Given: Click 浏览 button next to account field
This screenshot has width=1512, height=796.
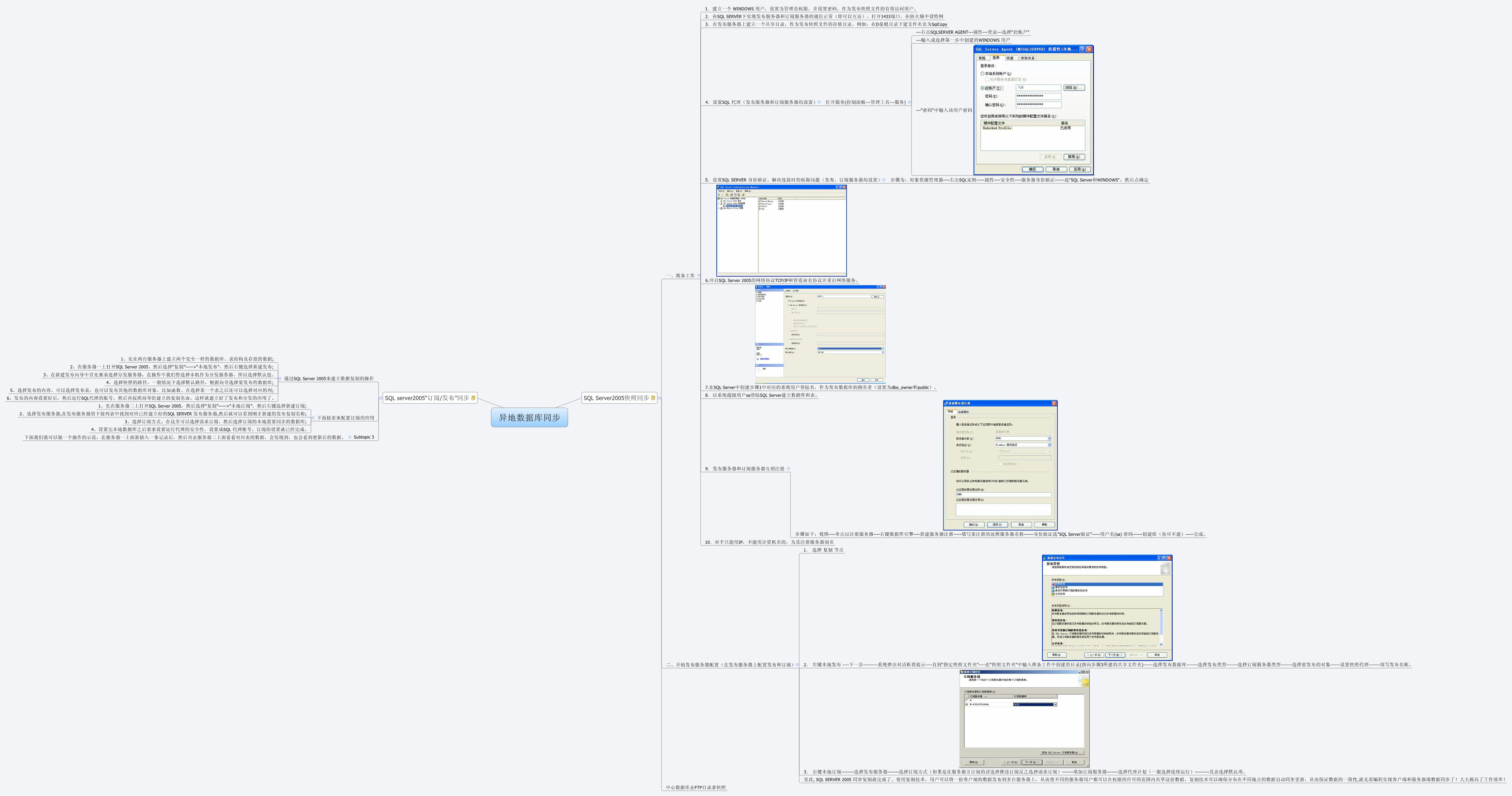Looking at the screenshot, I should coord(1074,87).
